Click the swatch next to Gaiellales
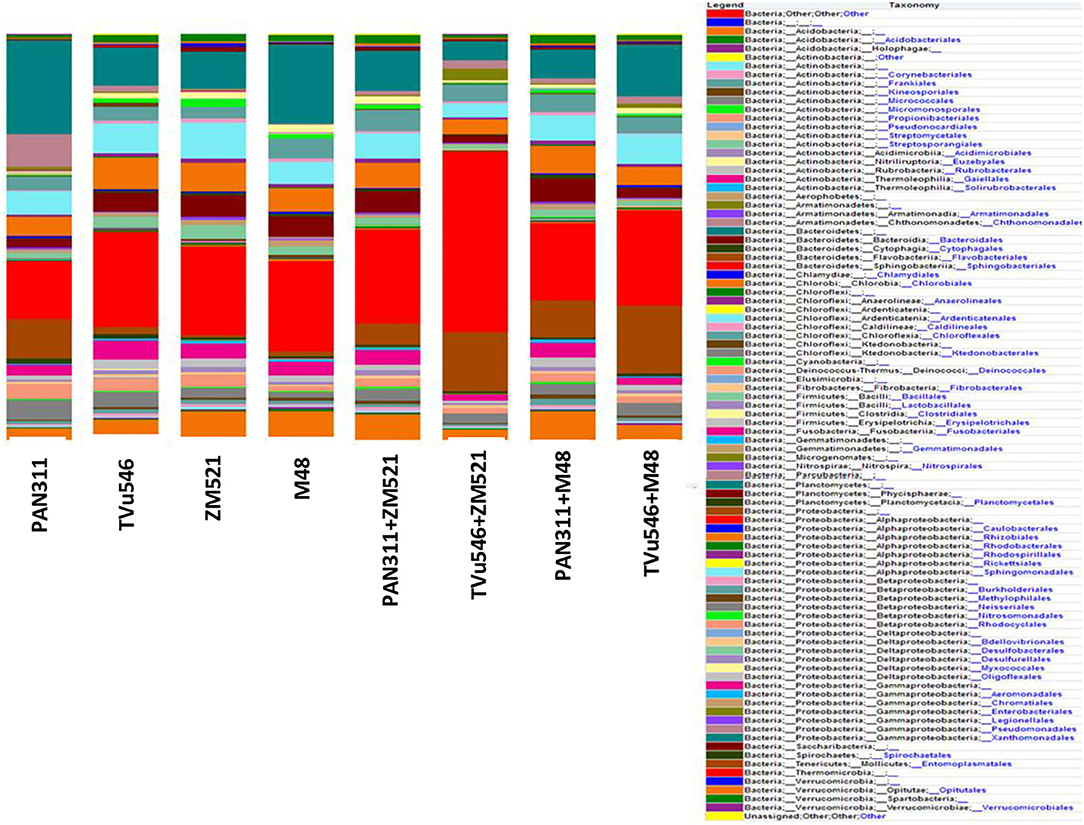The image size is (1084, 825). 724,179
